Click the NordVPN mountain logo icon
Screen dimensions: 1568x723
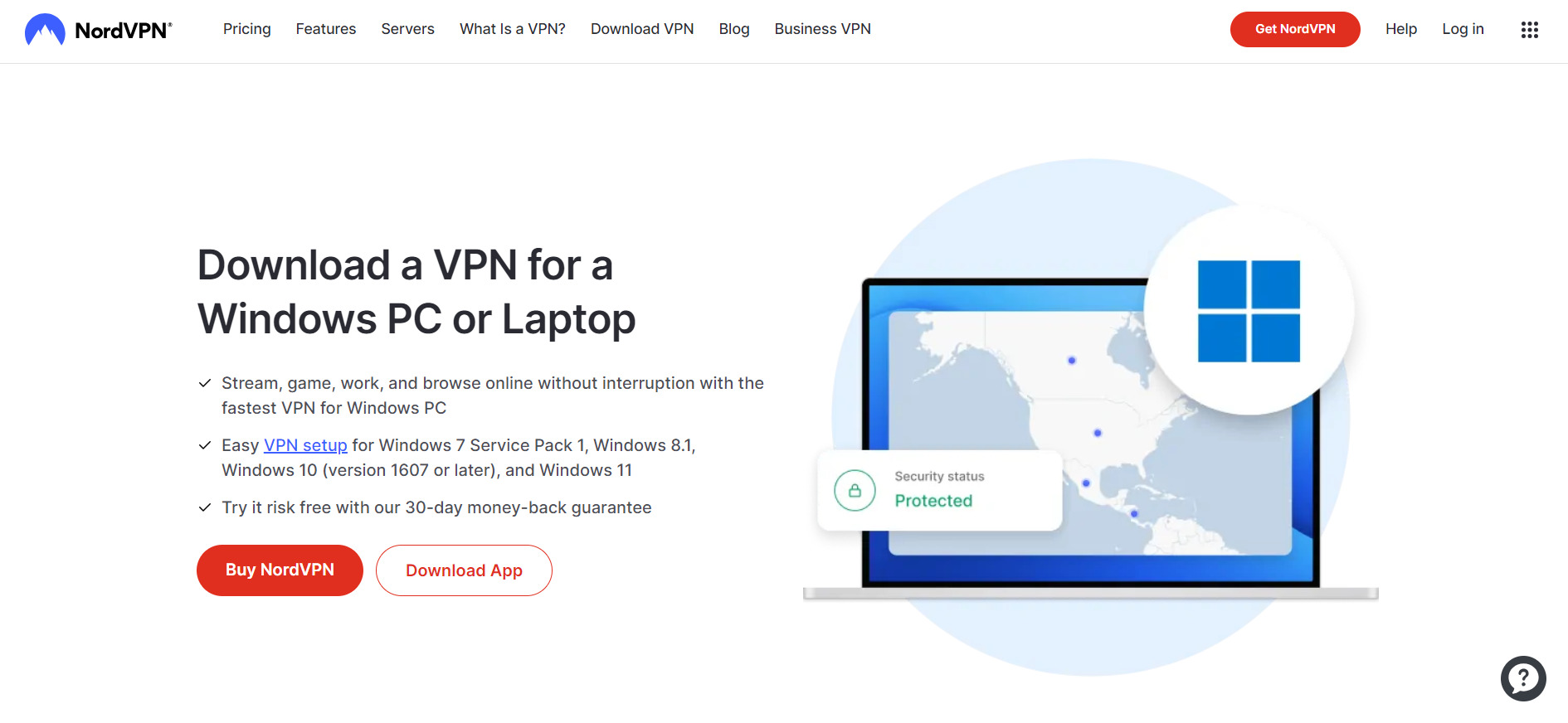click(45, 30)
